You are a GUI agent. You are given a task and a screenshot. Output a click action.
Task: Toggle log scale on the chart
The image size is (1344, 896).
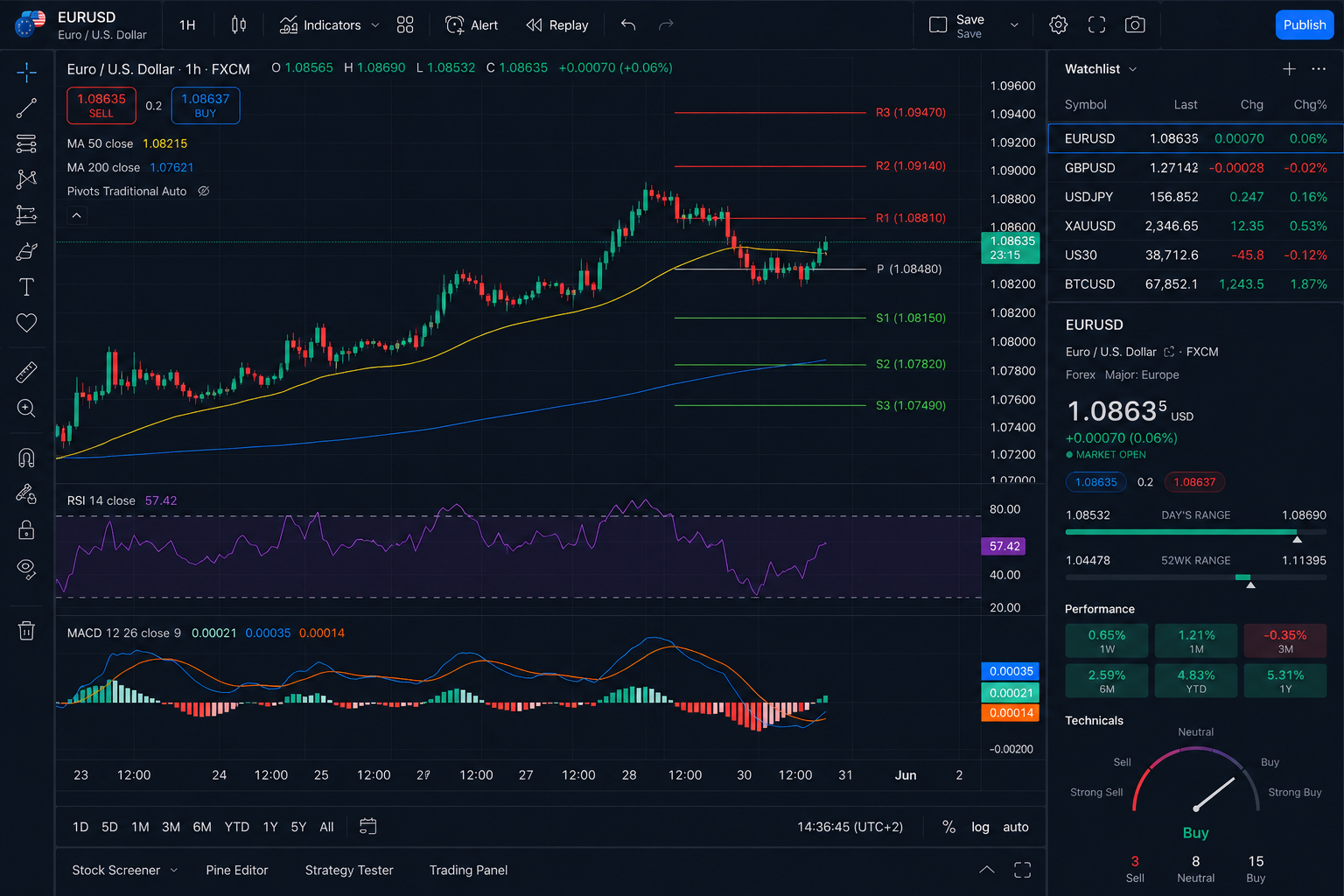click(980, 827)
